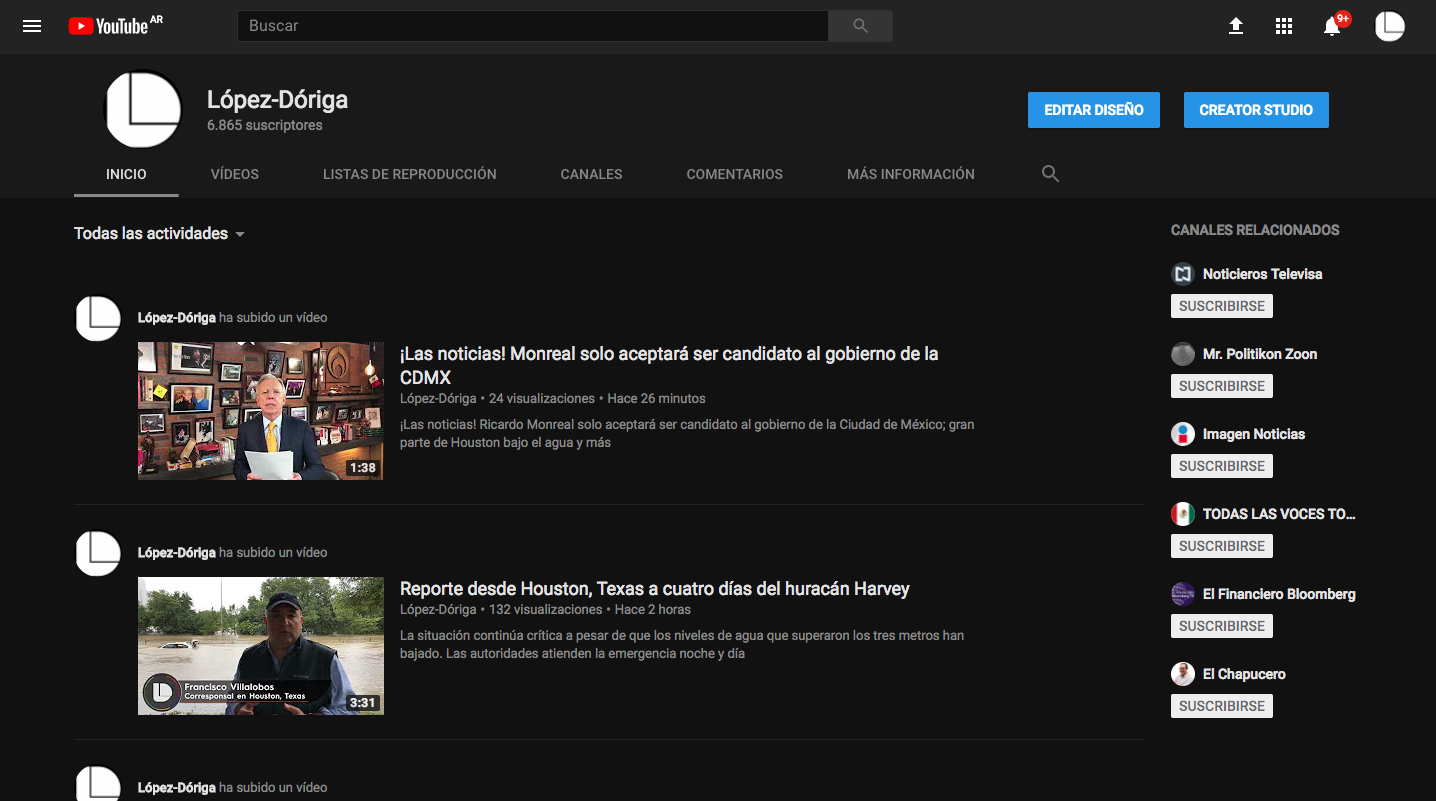Click in the Buscar search field
The width and height of the screenshot is (1436, 801).
click(x=532, y=26)
